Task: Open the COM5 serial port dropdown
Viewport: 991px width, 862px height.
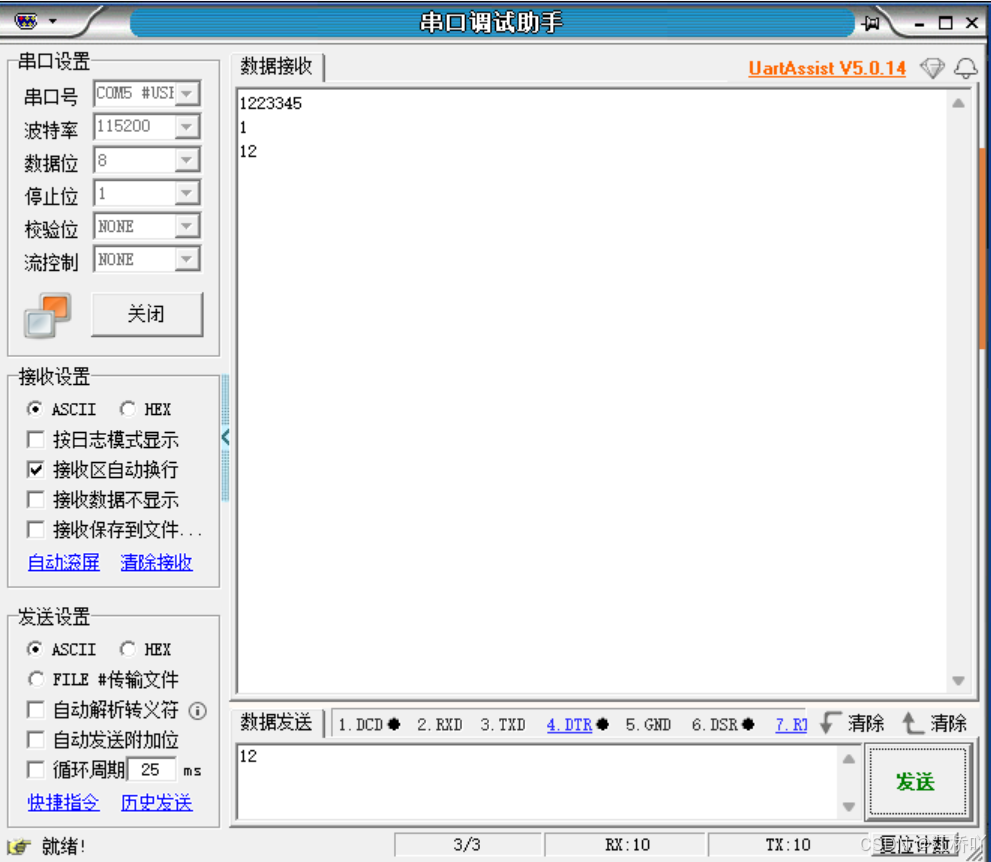Action: 186,94
